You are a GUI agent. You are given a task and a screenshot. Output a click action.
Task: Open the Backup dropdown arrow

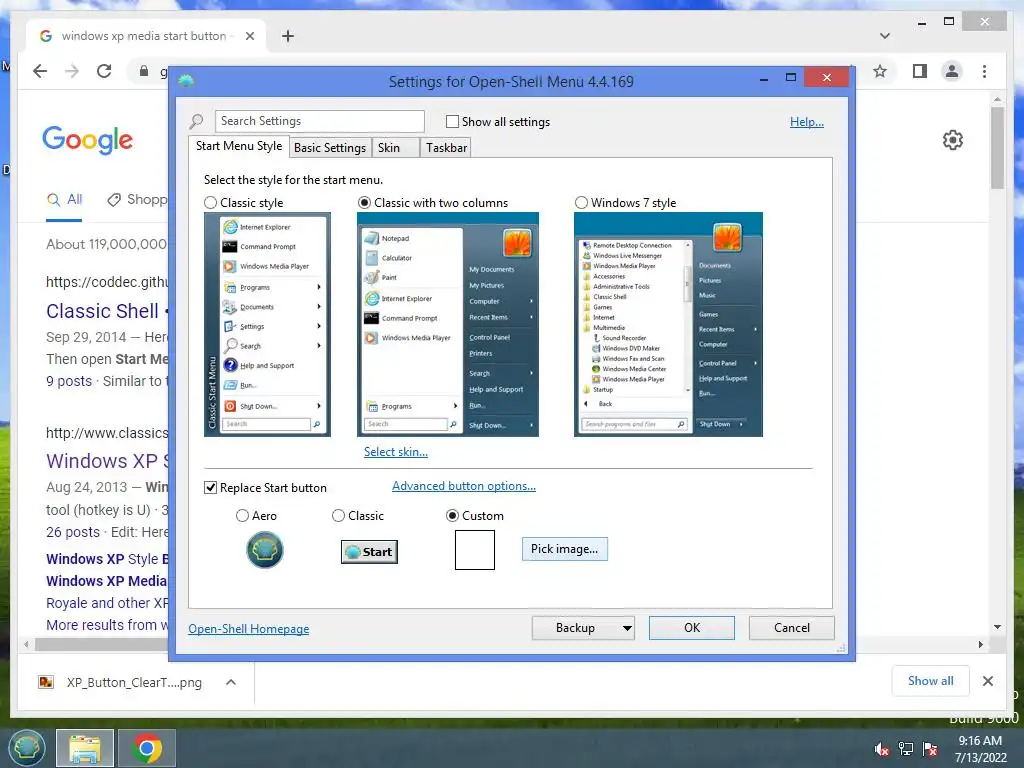(x=627, y=628)
